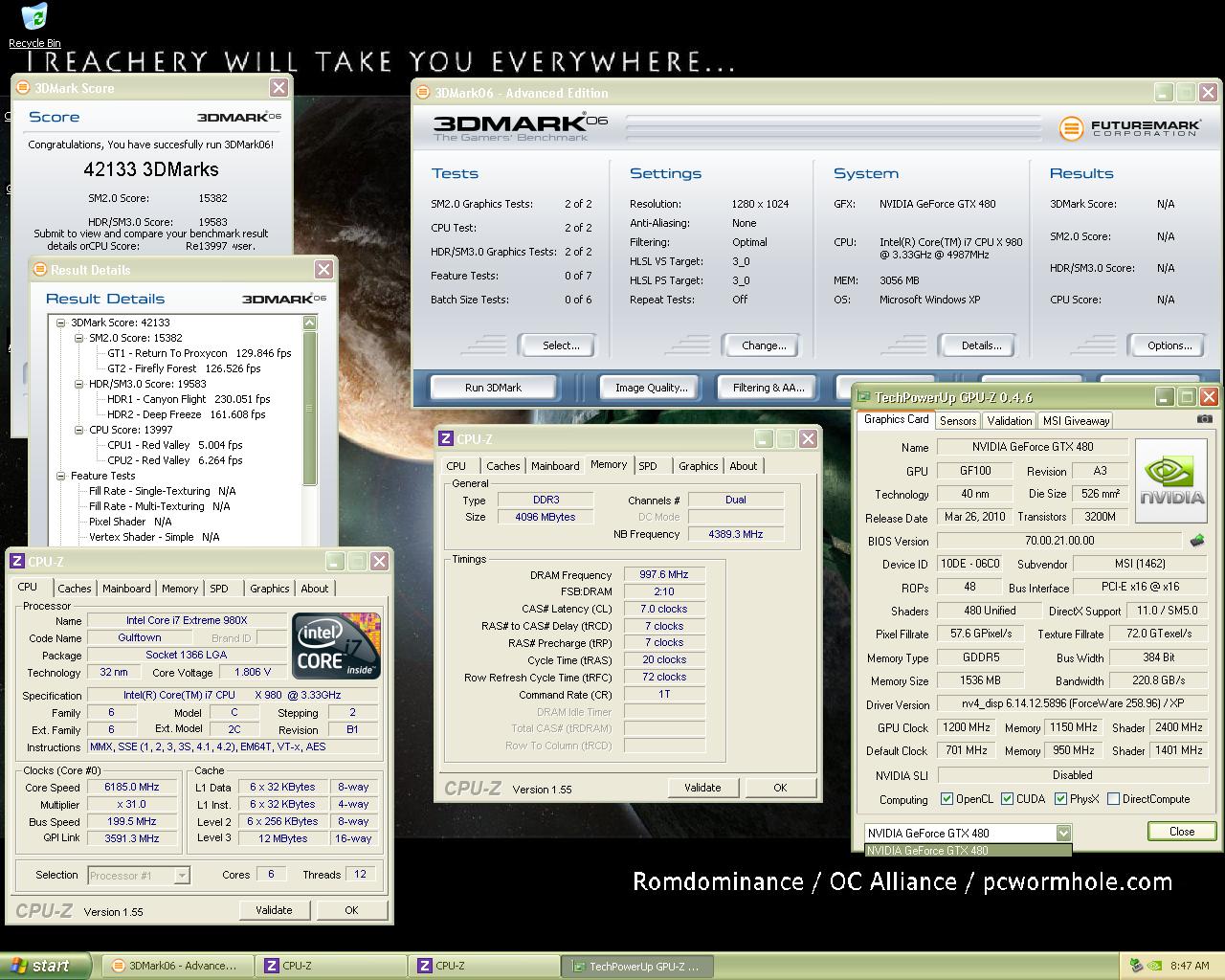
Task: Click the Image Quality button
Action: [x=651, y=388]
